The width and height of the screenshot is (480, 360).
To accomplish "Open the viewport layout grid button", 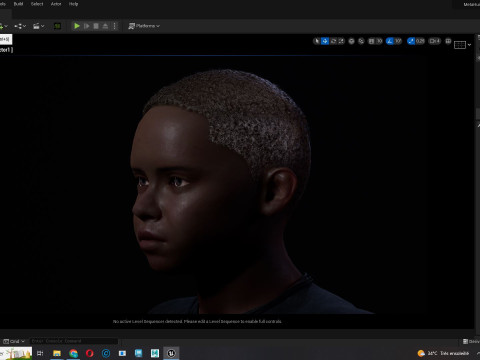I will (x=460, y=45).
